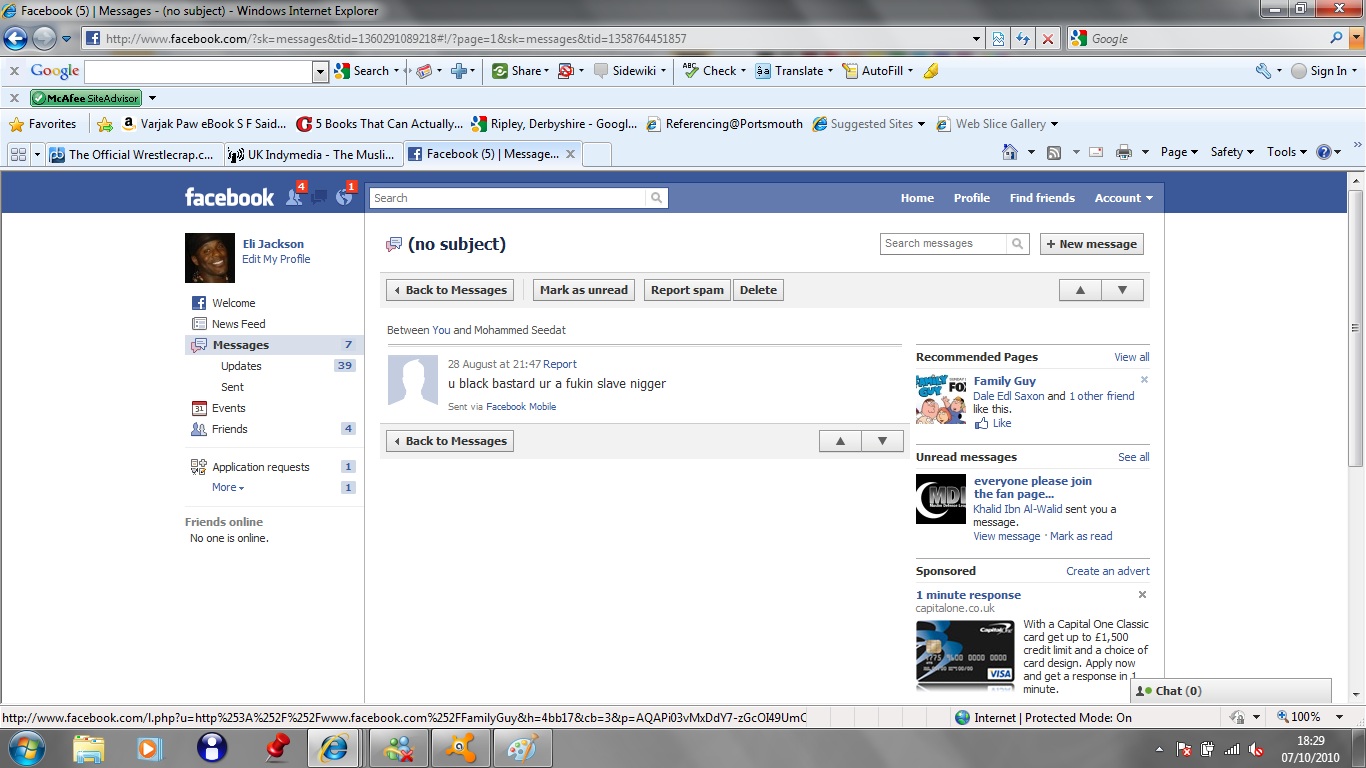Screen dimensions: 1366x768
Task: Click the browser refresh icon
Action: click(x=1022, y=39)
